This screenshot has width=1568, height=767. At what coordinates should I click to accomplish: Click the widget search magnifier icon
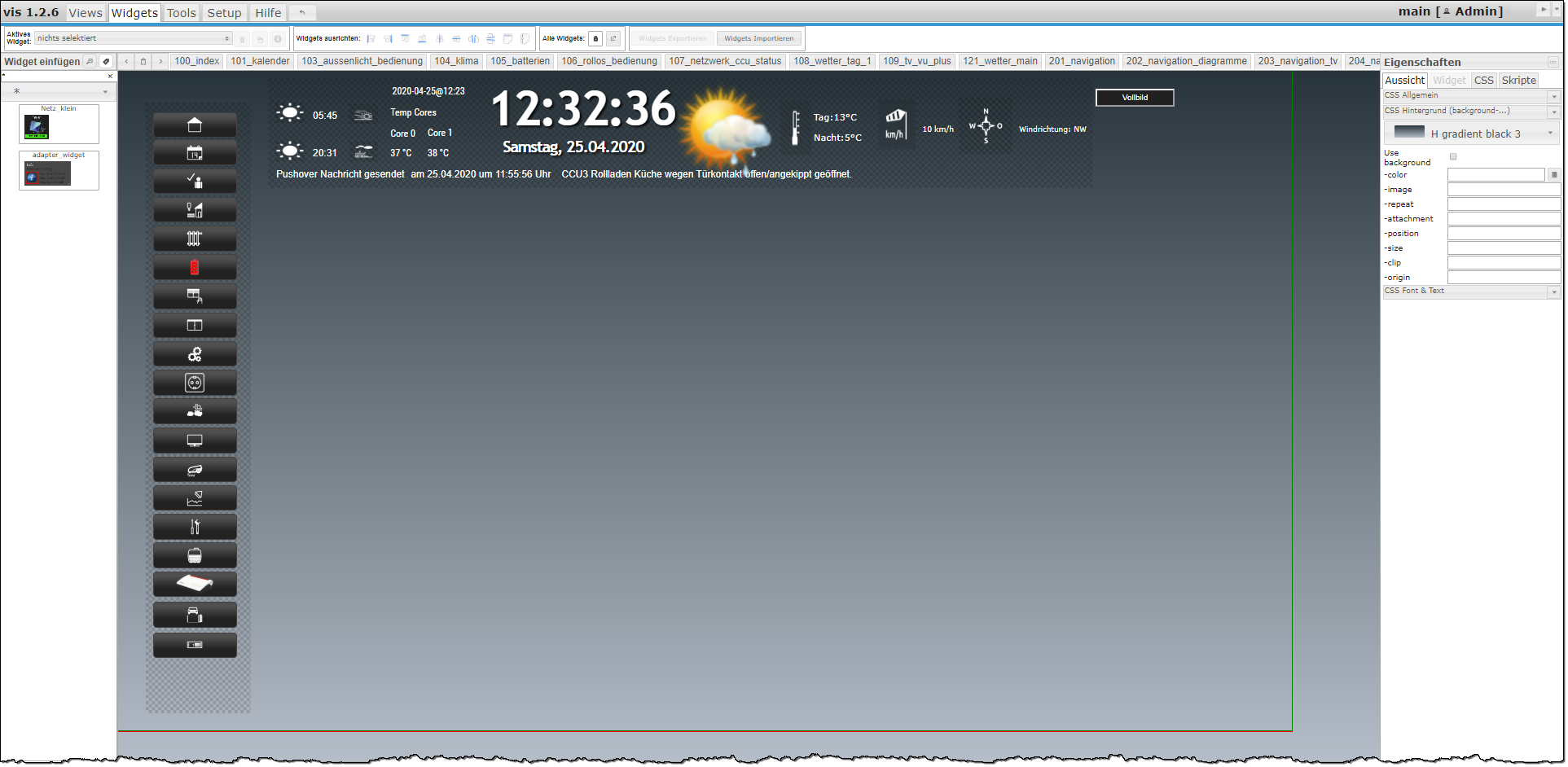90,61
